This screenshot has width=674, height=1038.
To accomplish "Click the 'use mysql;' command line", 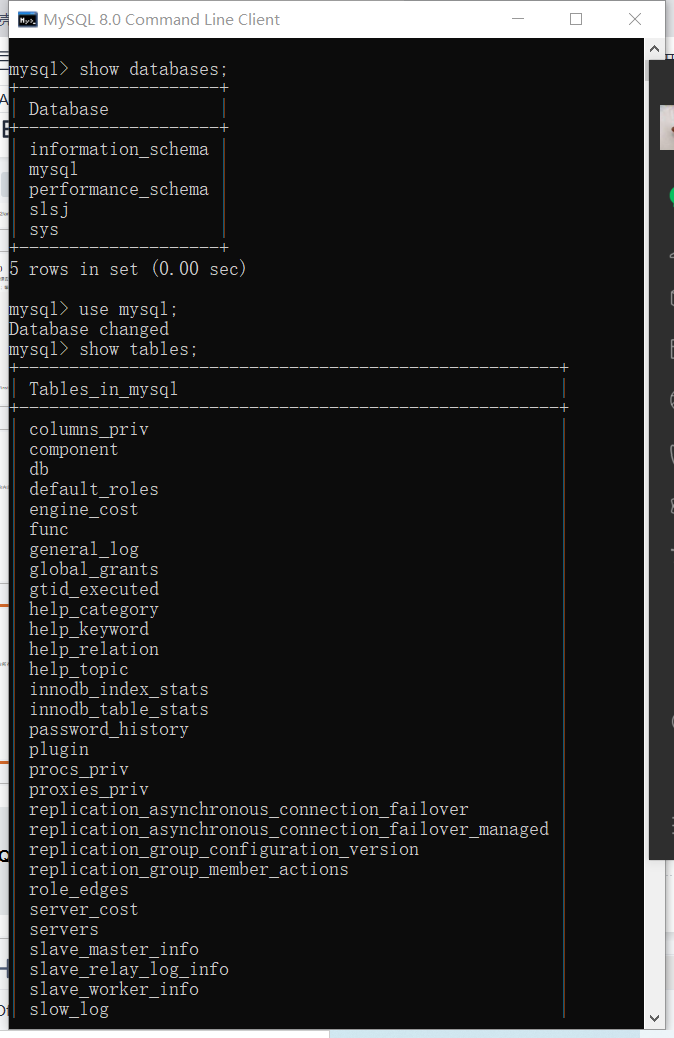I will (x=93, y=309).
